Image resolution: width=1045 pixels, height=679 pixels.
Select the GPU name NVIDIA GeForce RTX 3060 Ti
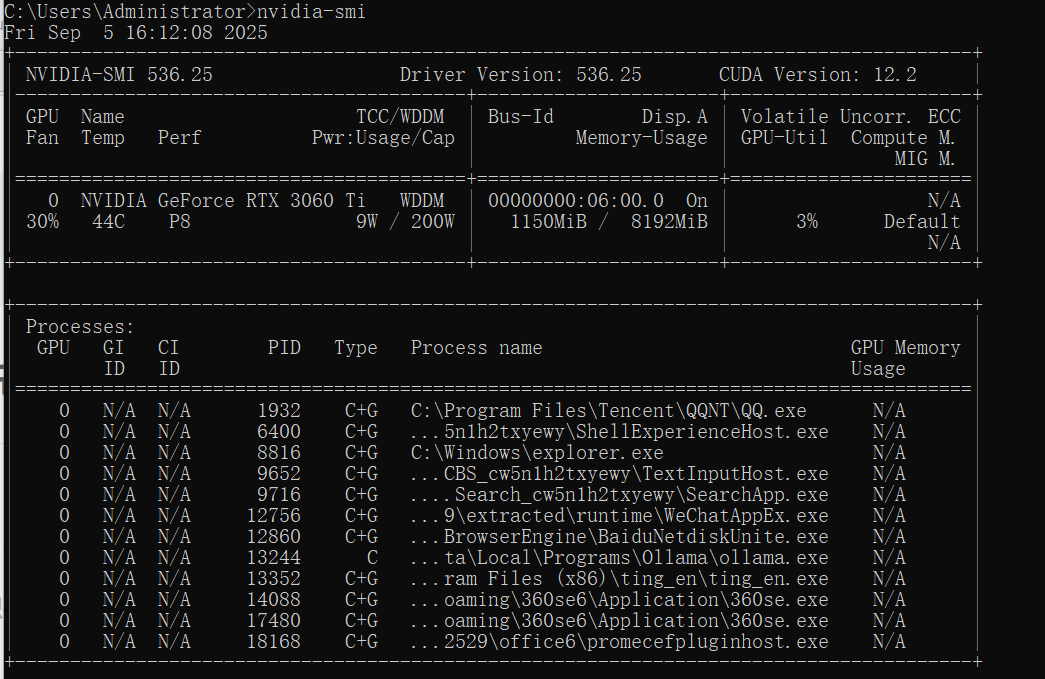coord(223,201)
